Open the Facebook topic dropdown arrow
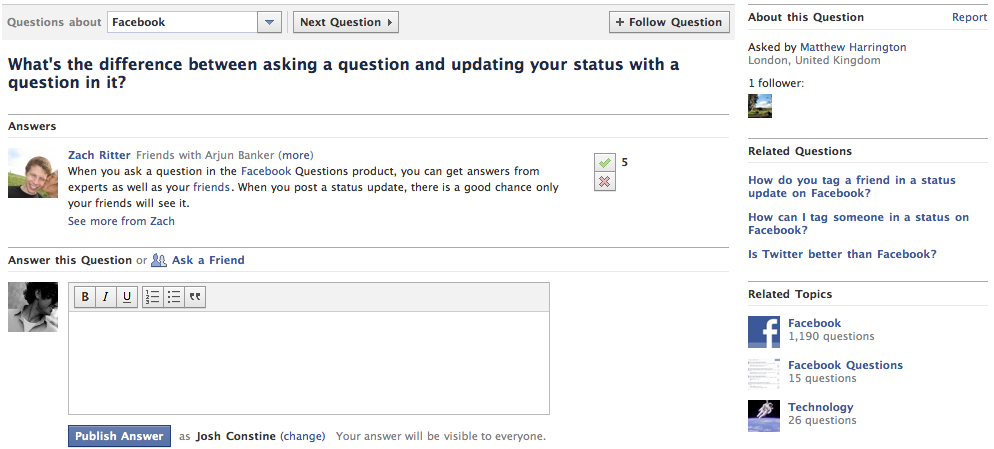Viewport: 994px width, 449px height. [x=269, y=22]
